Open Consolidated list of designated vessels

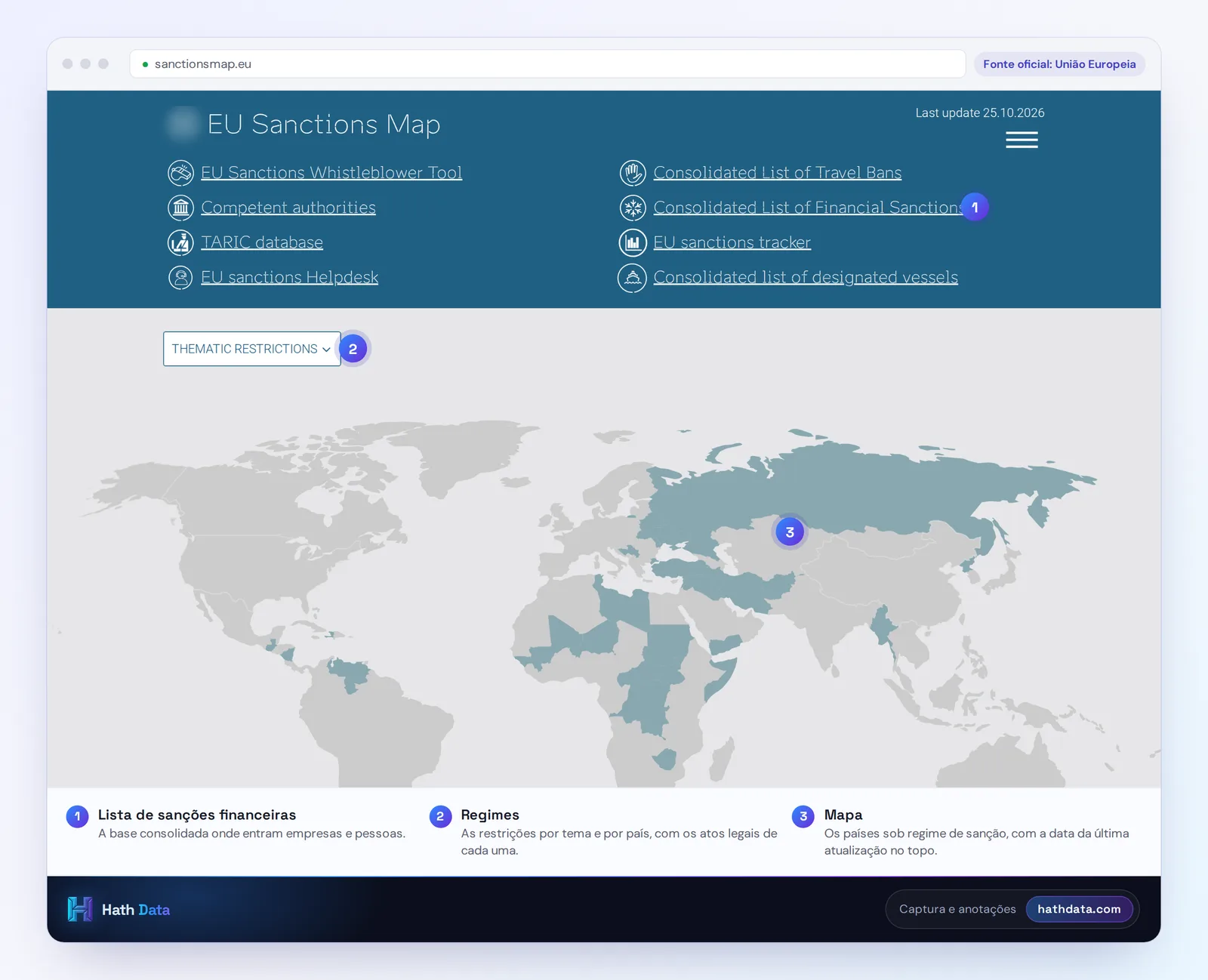pyautogui.click(x=806, y=277)
